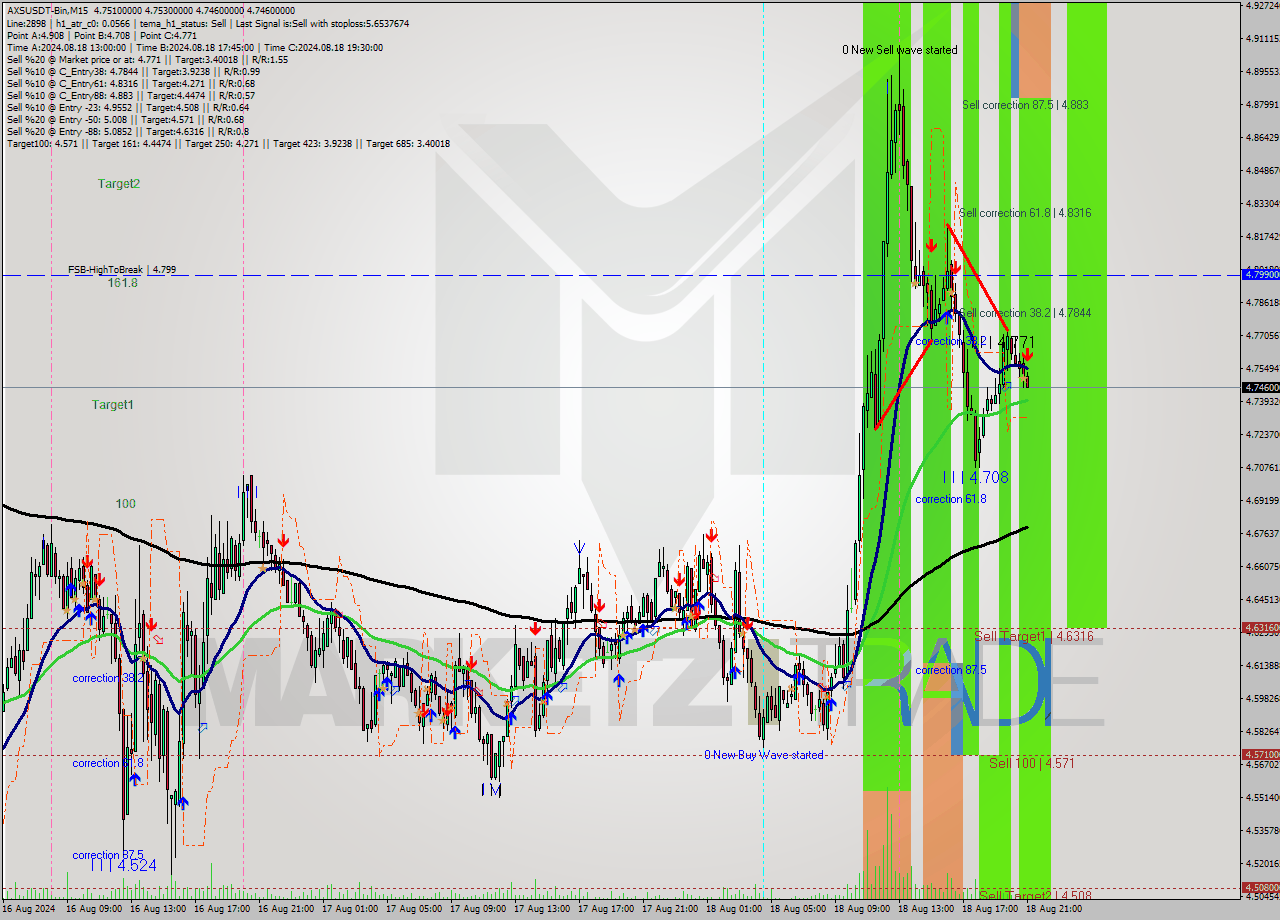This screenshot has width=1280, height=920.
Task: Click the '18 Aug 09:00' time axis label
Action: tap(861, 910)
